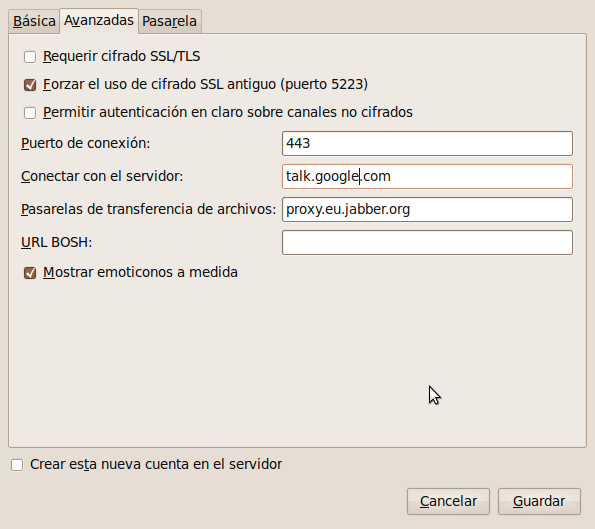Click the Puerto de conexión label
This screenshot has width=595, height=529.
click(85, 143)
